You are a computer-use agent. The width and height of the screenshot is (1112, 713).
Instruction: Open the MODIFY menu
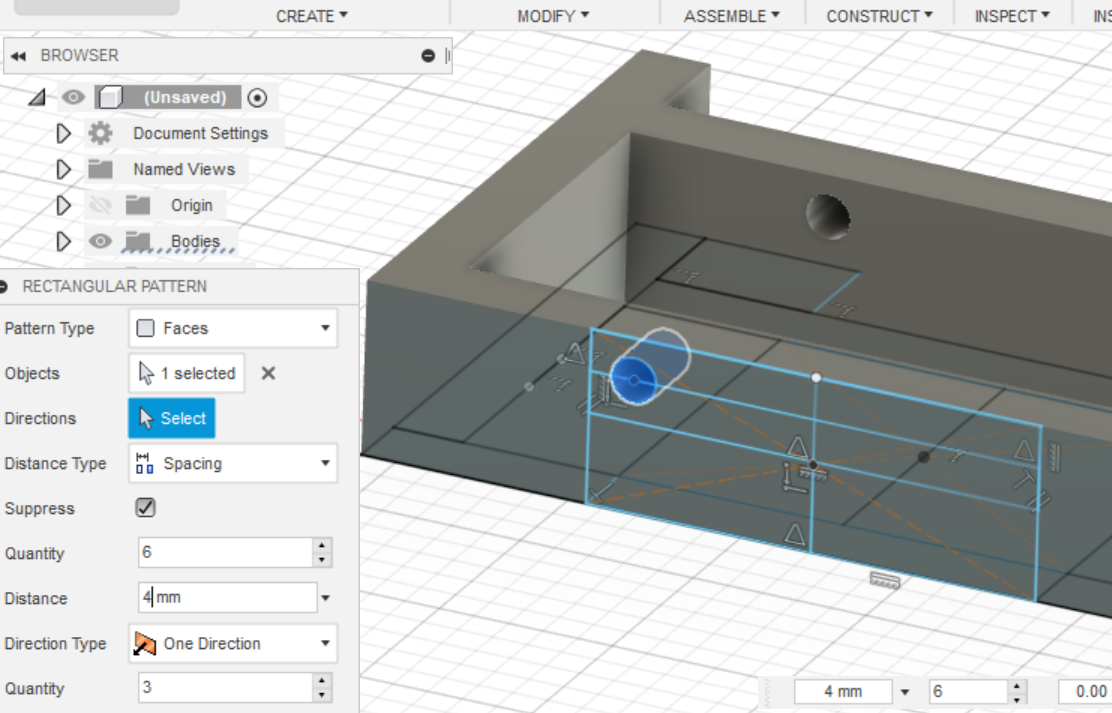552,16
